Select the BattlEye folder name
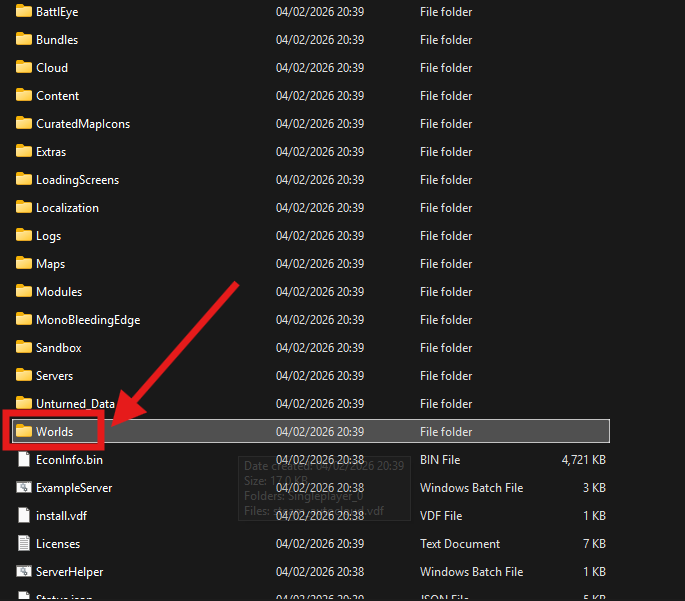Screen dimensions: 685x601 pos(57,12)
